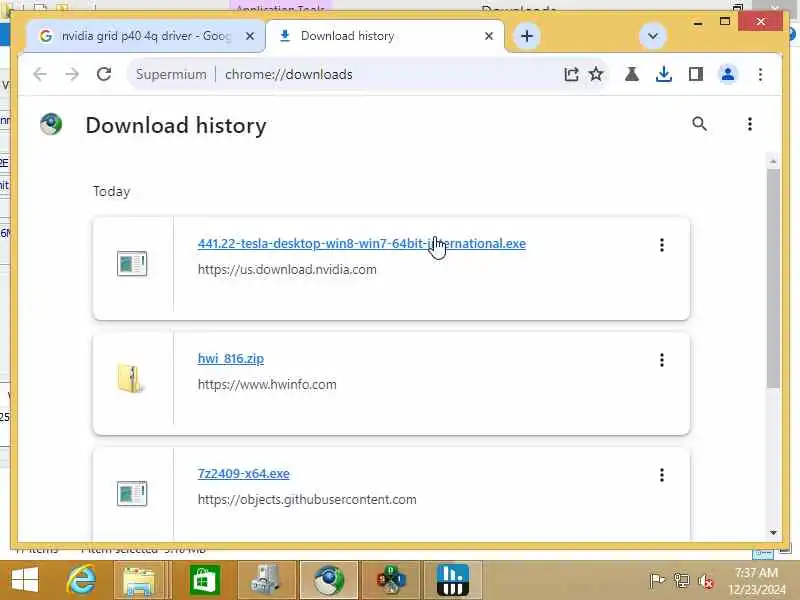Open more actions for 7z2409-x64.exe
Screen dimensions: 800x600
pyautogui.click(x=662, y=475)
